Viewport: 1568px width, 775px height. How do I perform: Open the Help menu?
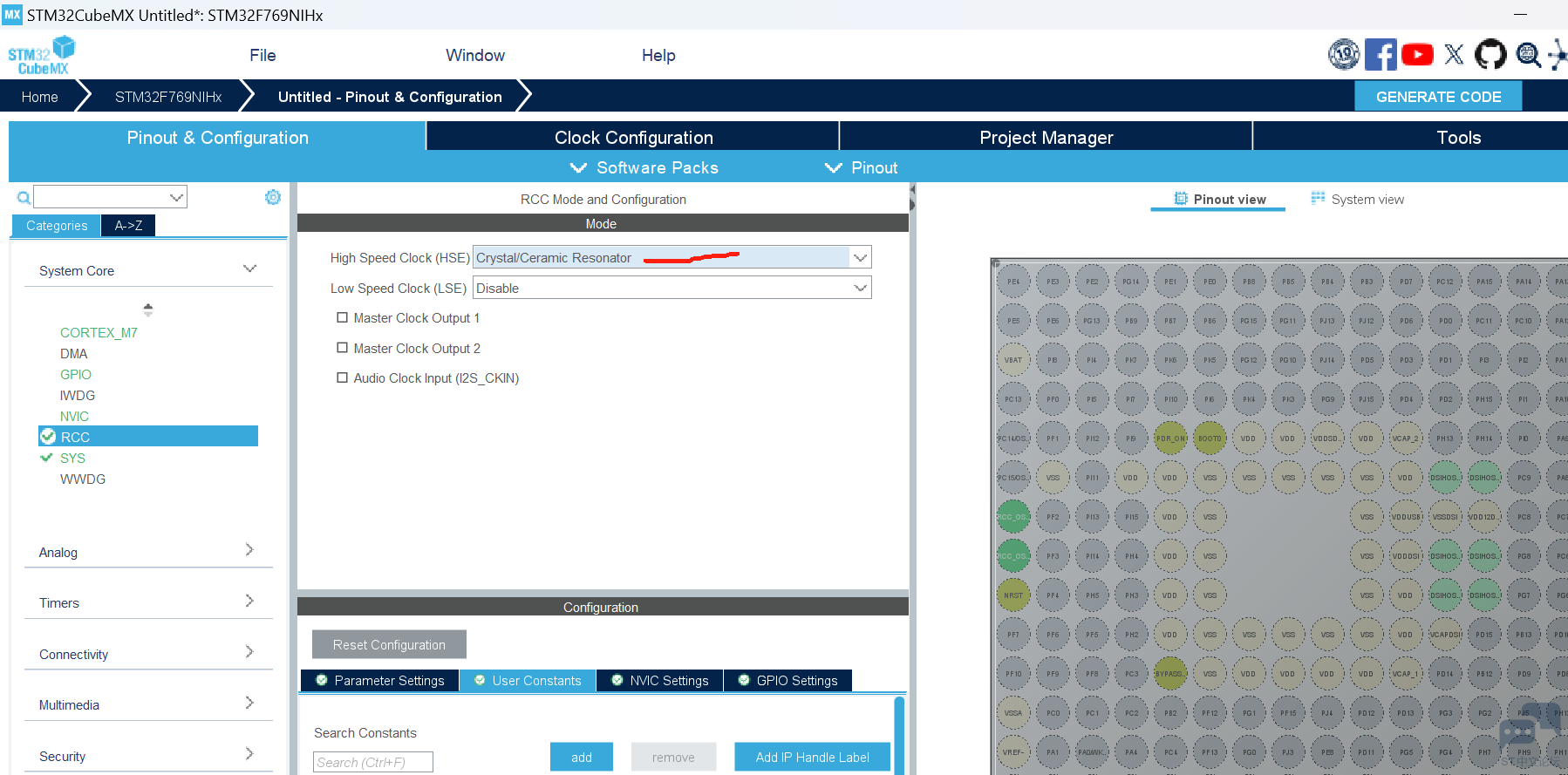point(658,55)
